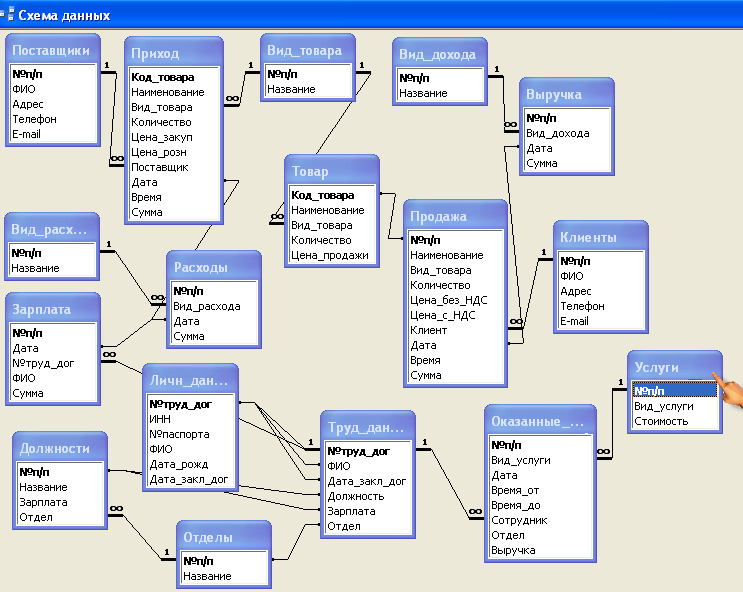Click Название field in Отделы table

pos(224,576)
